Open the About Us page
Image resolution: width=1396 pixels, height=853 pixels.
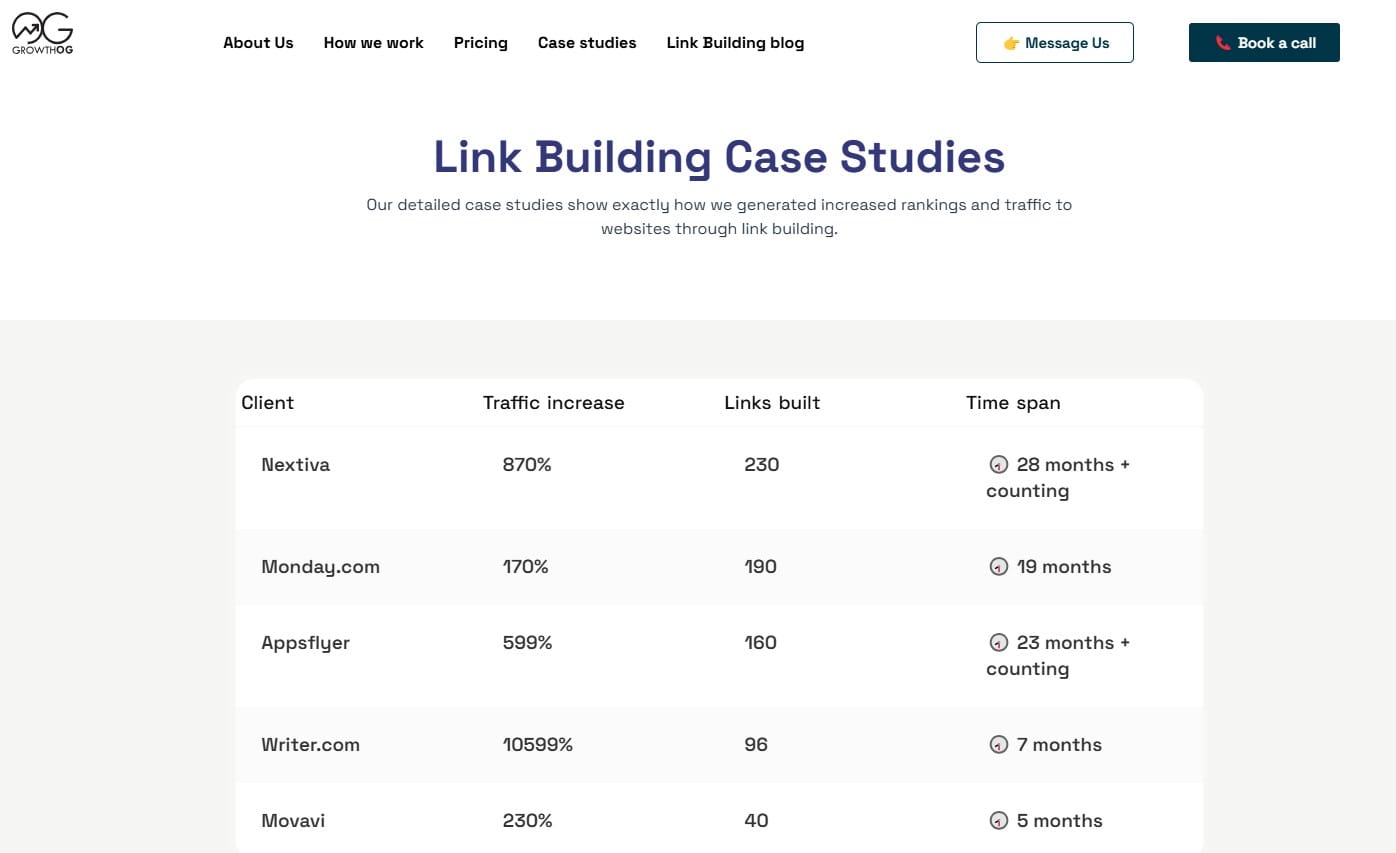[258, 43]
